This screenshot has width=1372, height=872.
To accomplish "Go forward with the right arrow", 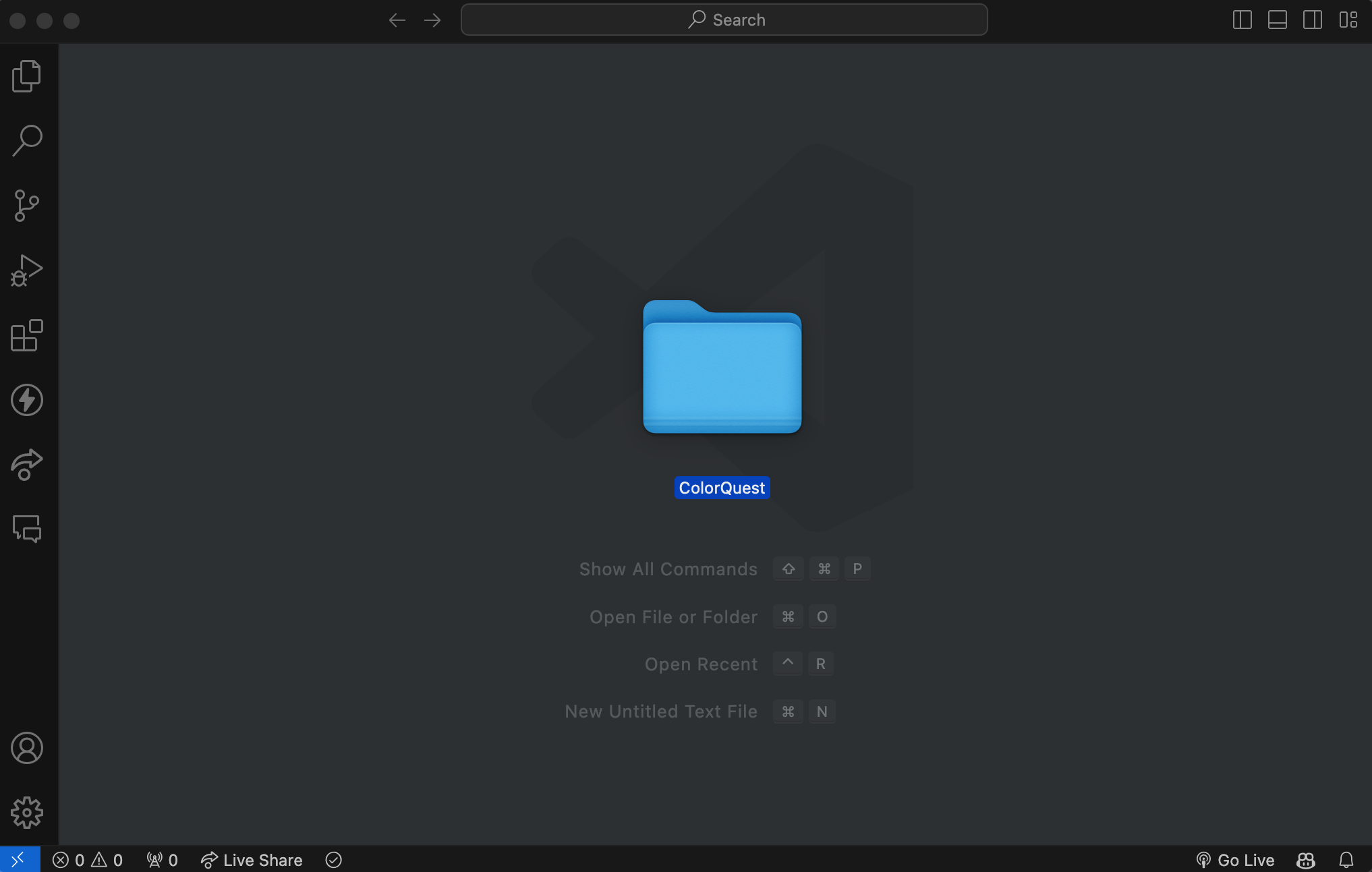I will point(432,20).
